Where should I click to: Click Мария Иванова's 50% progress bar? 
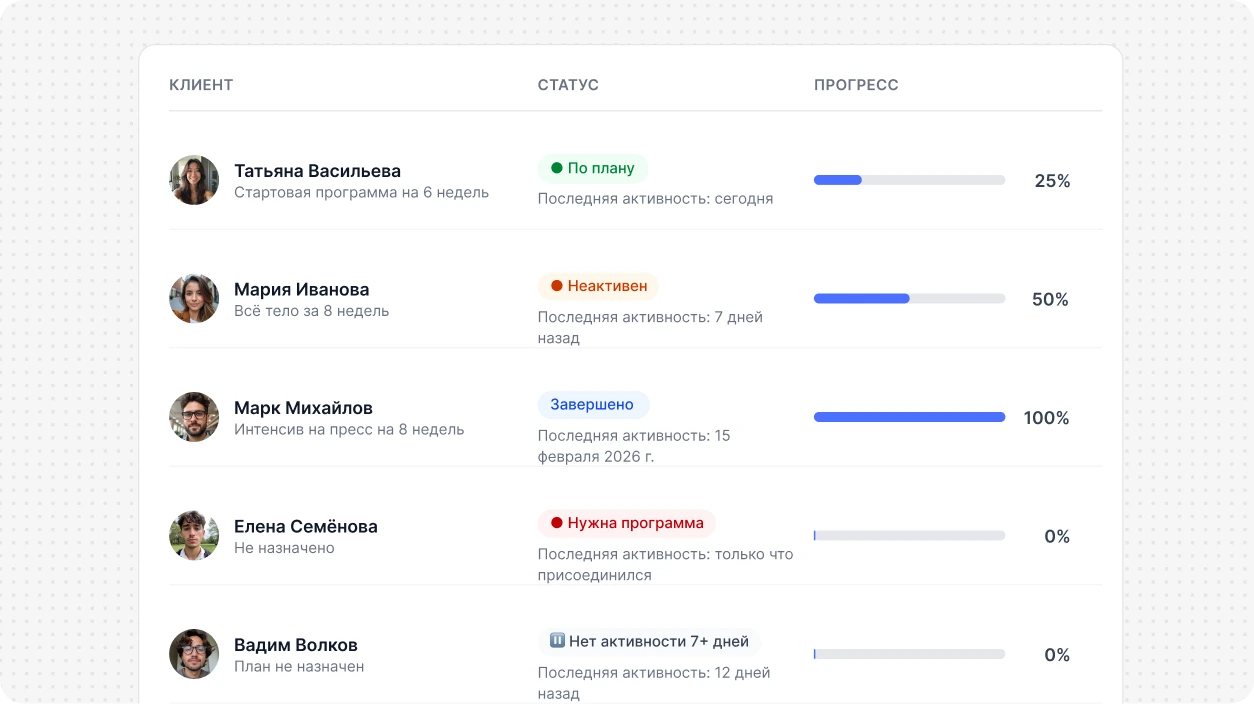909,299
